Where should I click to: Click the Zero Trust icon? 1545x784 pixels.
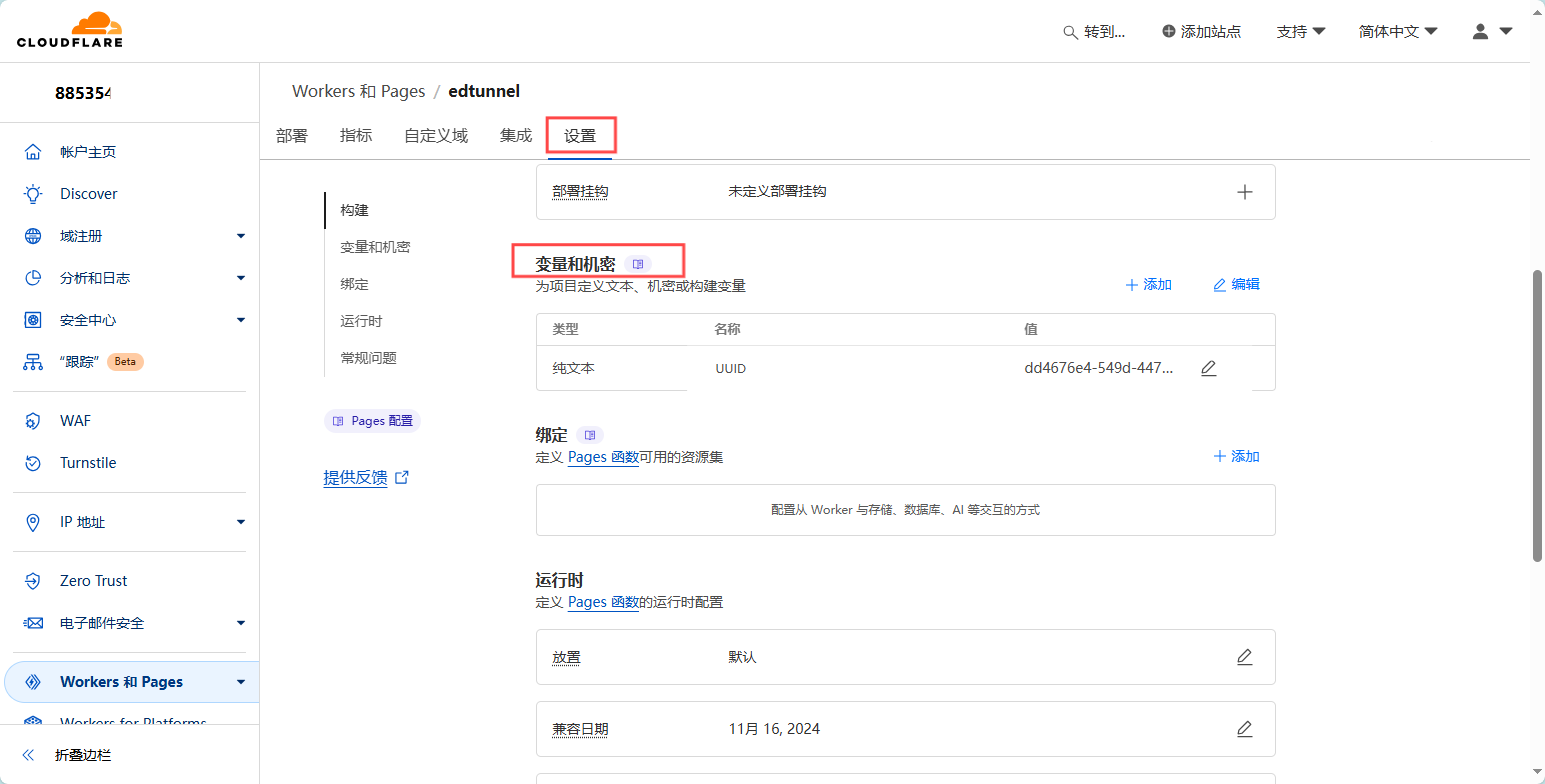(x=33, y=581)
